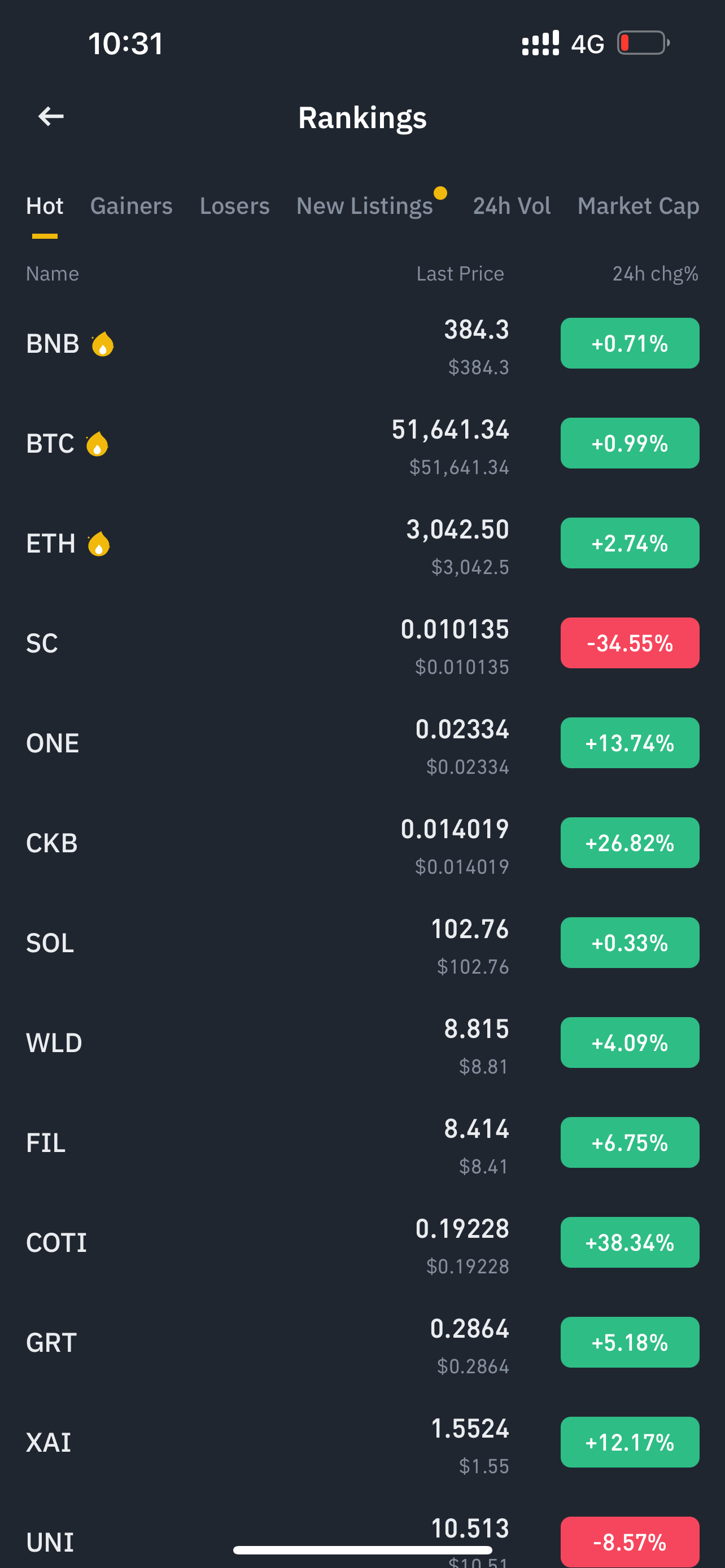Switch to the Gainers tab

(131, 206)
